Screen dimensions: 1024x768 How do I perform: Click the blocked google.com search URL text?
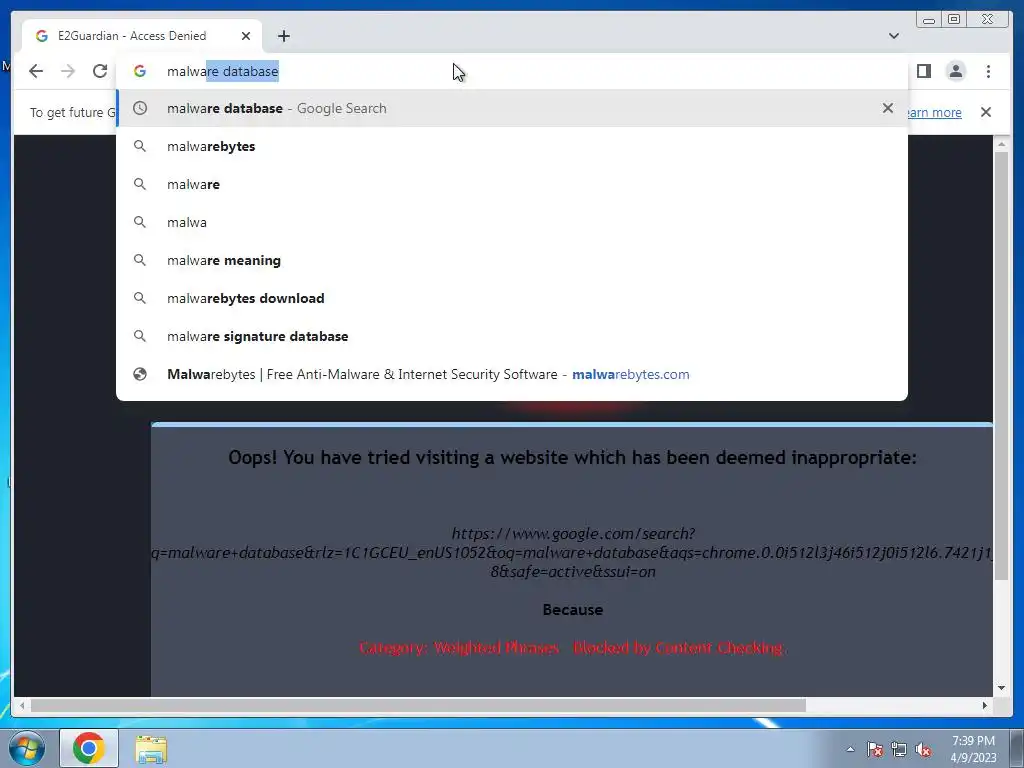(573, 552)
